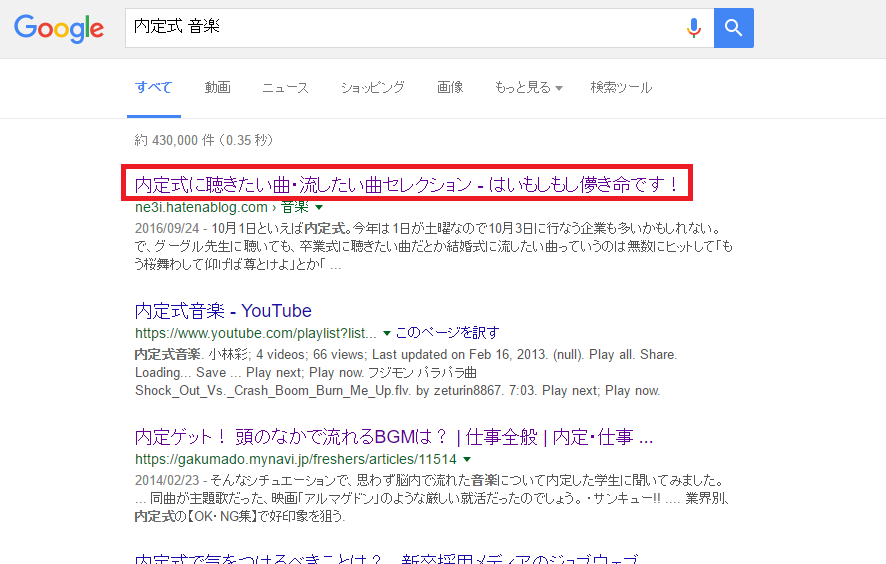The height and width of the screenshot is (564, 886).
Task: Open result 内定式に聴きたい曲・流したい曲セレクション
Action: point(406,184)
